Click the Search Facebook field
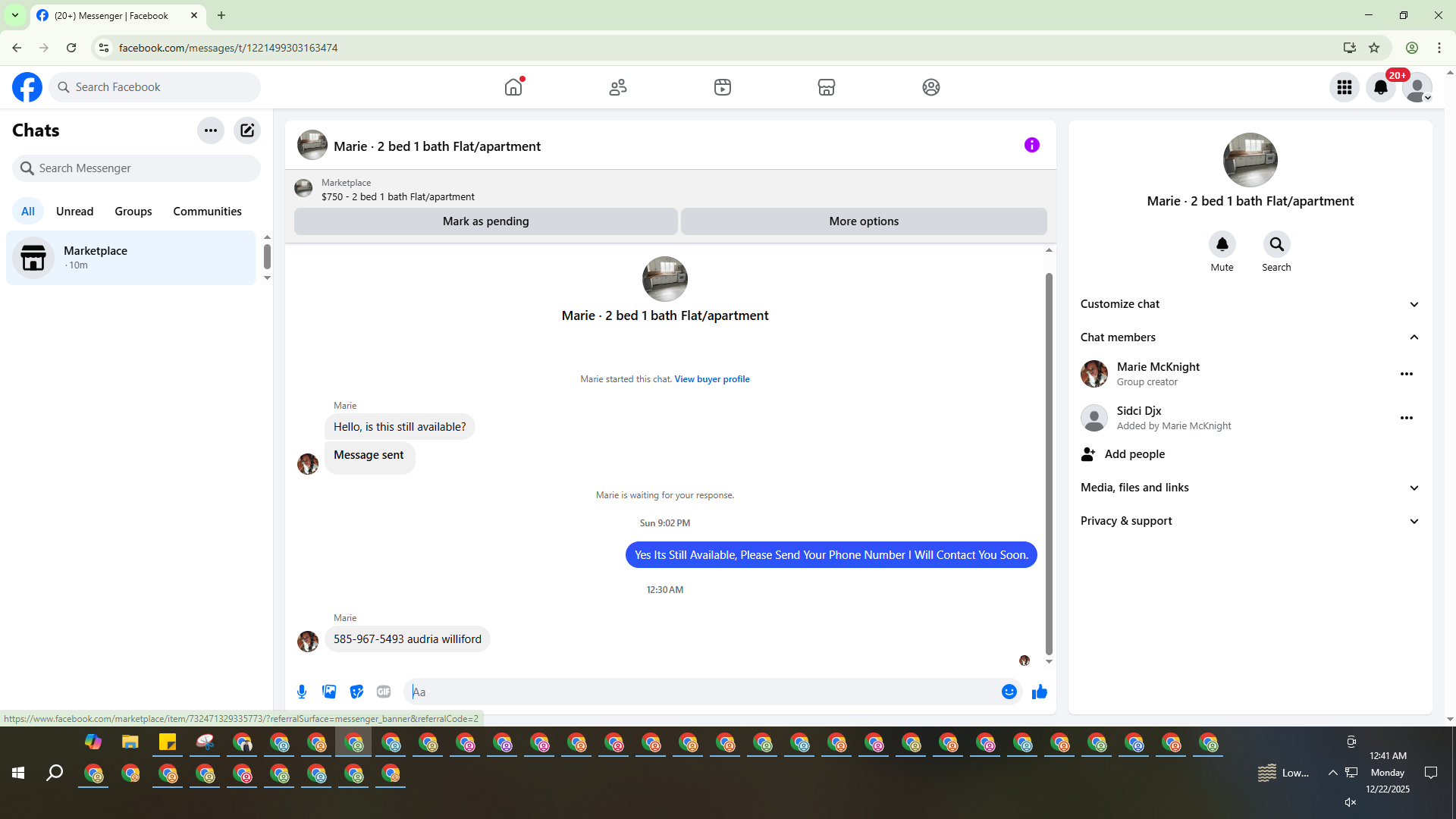 click(x=155, y=87)
